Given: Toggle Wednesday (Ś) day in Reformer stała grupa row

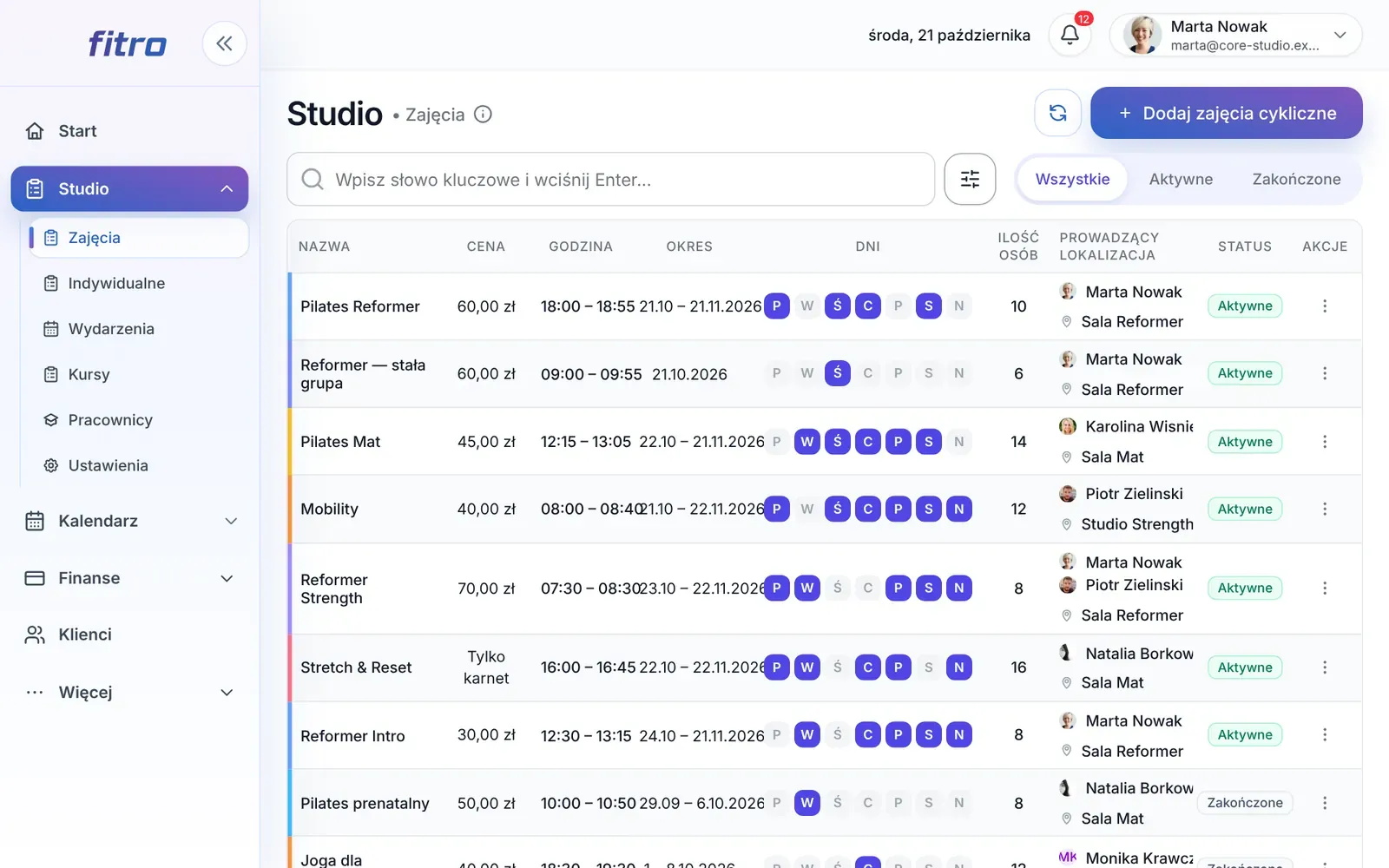Looking at the screenshot, I should point(837,373).
